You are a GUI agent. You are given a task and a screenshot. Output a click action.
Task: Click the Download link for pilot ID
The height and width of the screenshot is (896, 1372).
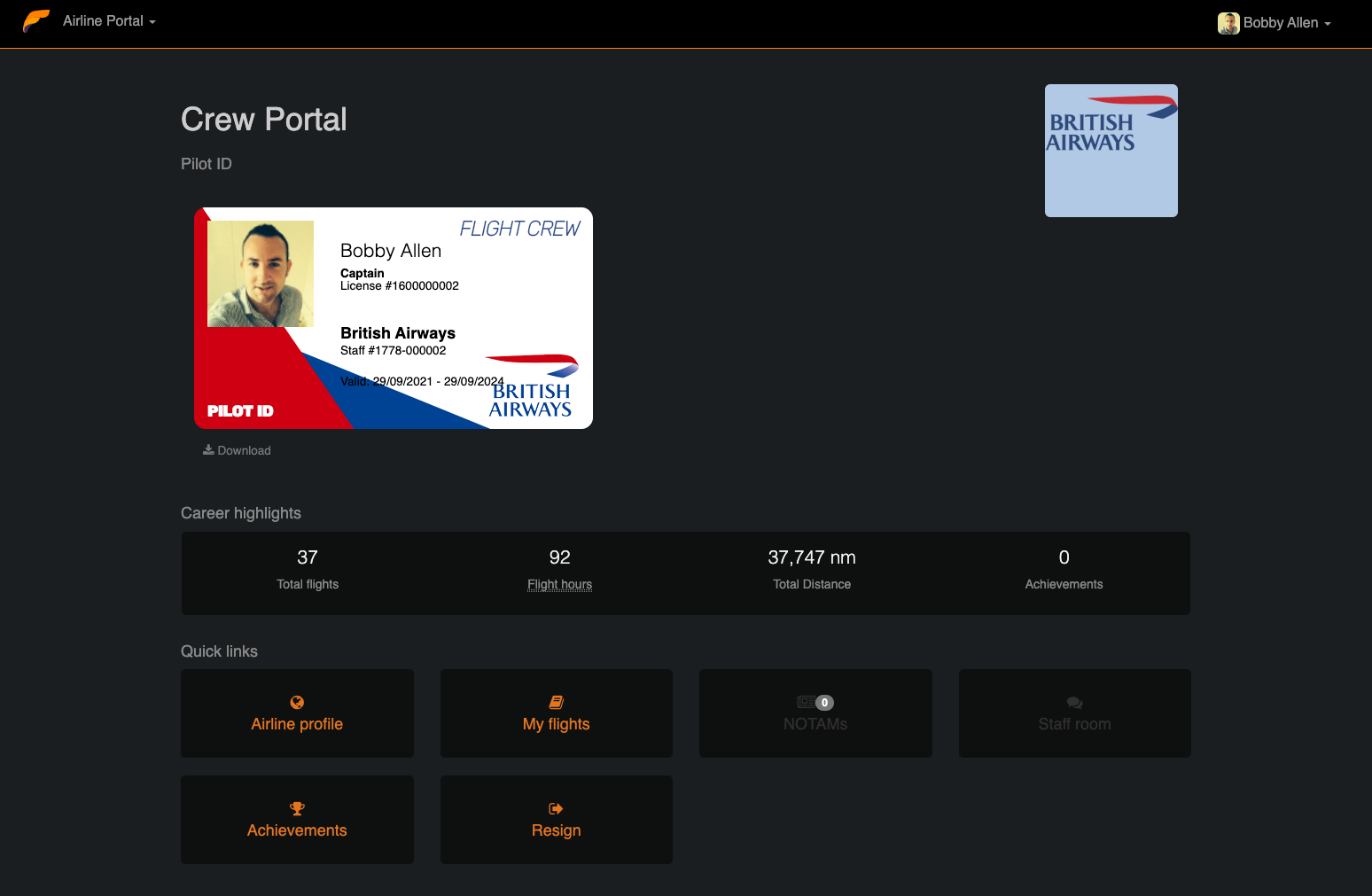pyautogui.click(x=237, y=450)
